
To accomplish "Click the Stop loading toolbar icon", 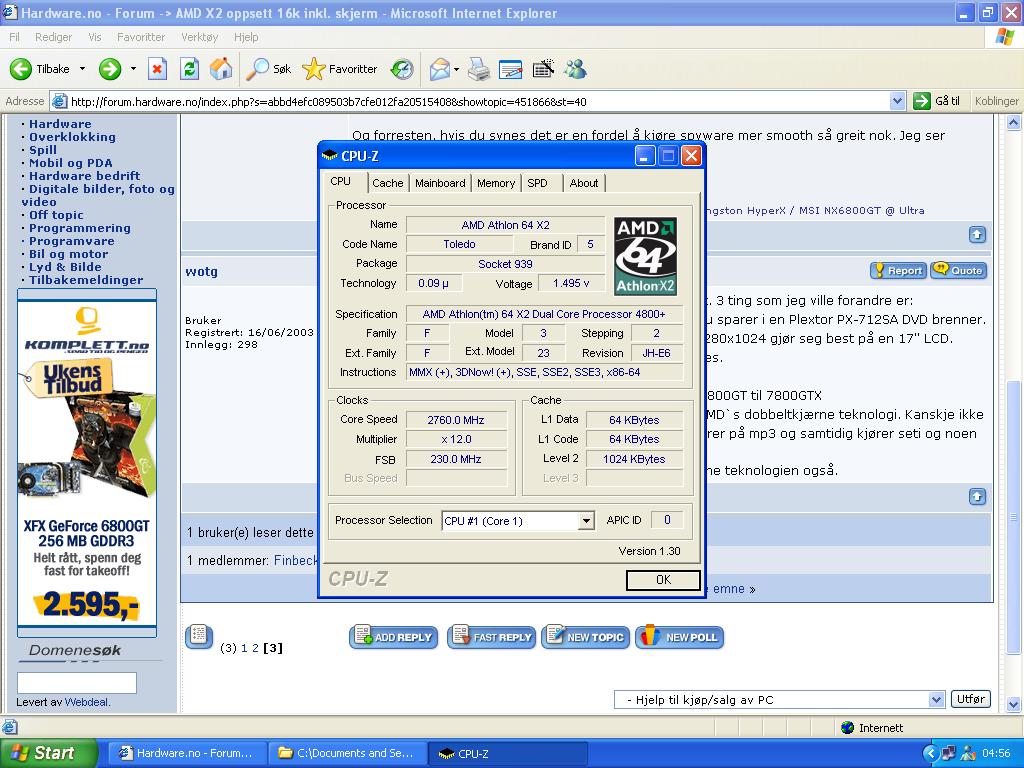I will (x=157, y=69).
